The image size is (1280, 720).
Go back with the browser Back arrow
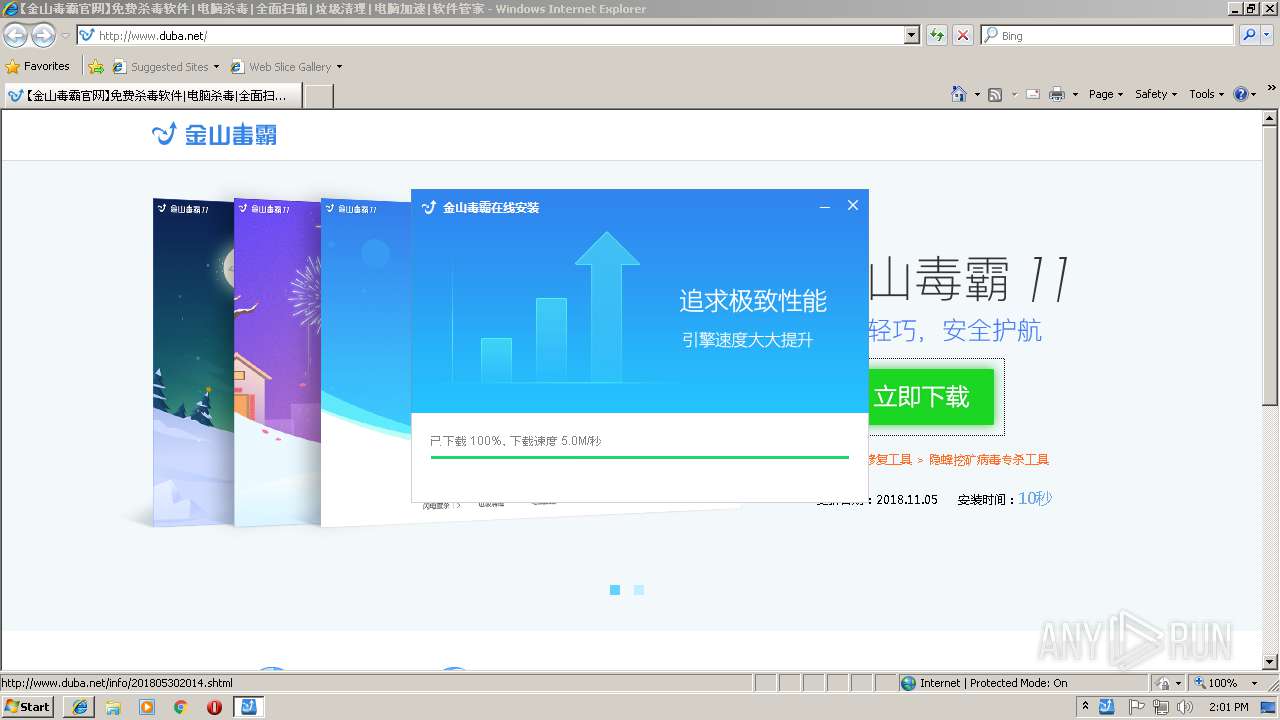tap(15, 36)
